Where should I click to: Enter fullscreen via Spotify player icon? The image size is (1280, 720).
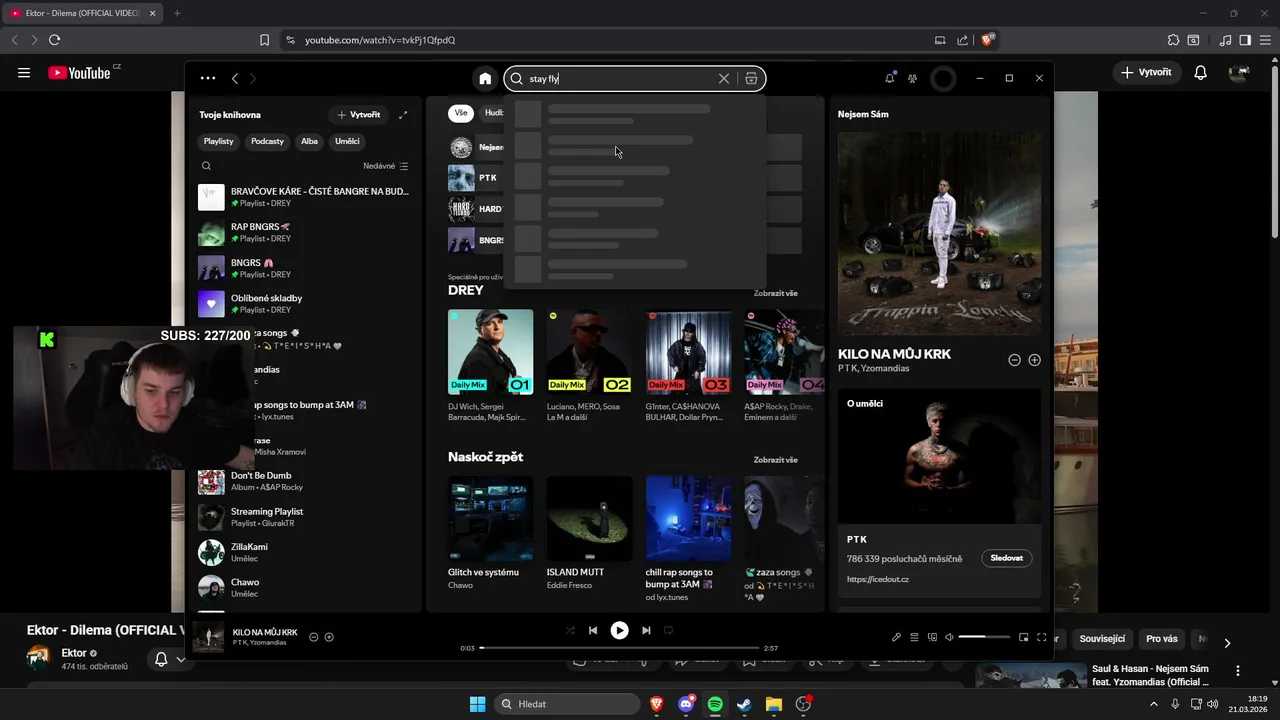[x=1041, y=637]
